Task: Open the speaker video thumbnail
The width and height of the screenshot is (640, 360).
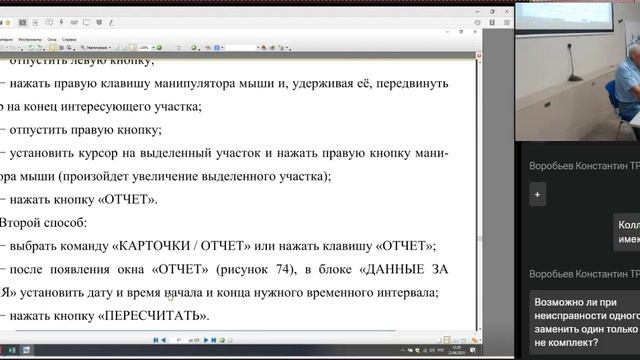Action: click(x=578, y=72)
